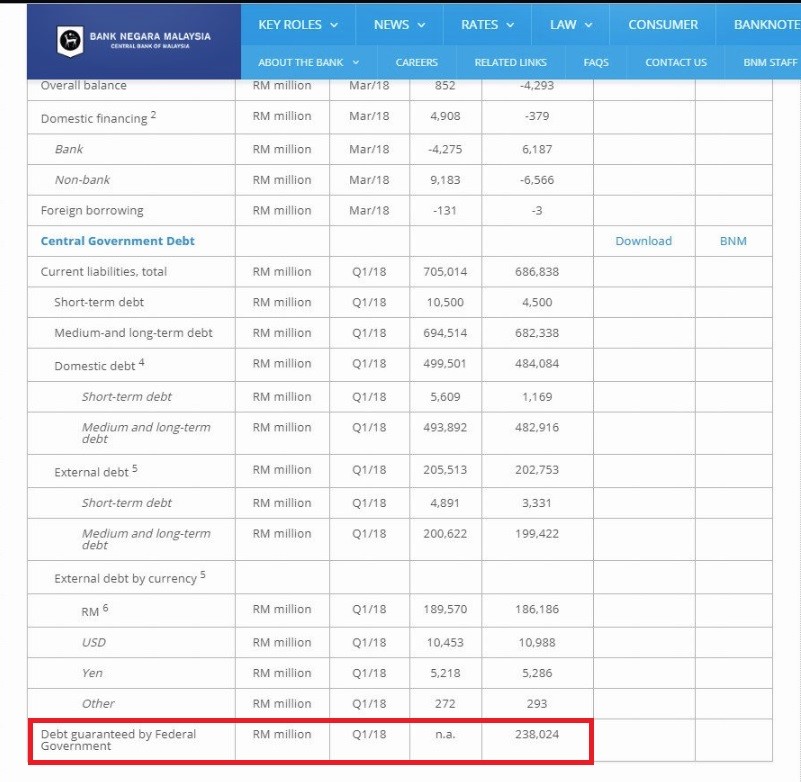
Task: Open RELATED LINKS page
Action: [510, 62]
